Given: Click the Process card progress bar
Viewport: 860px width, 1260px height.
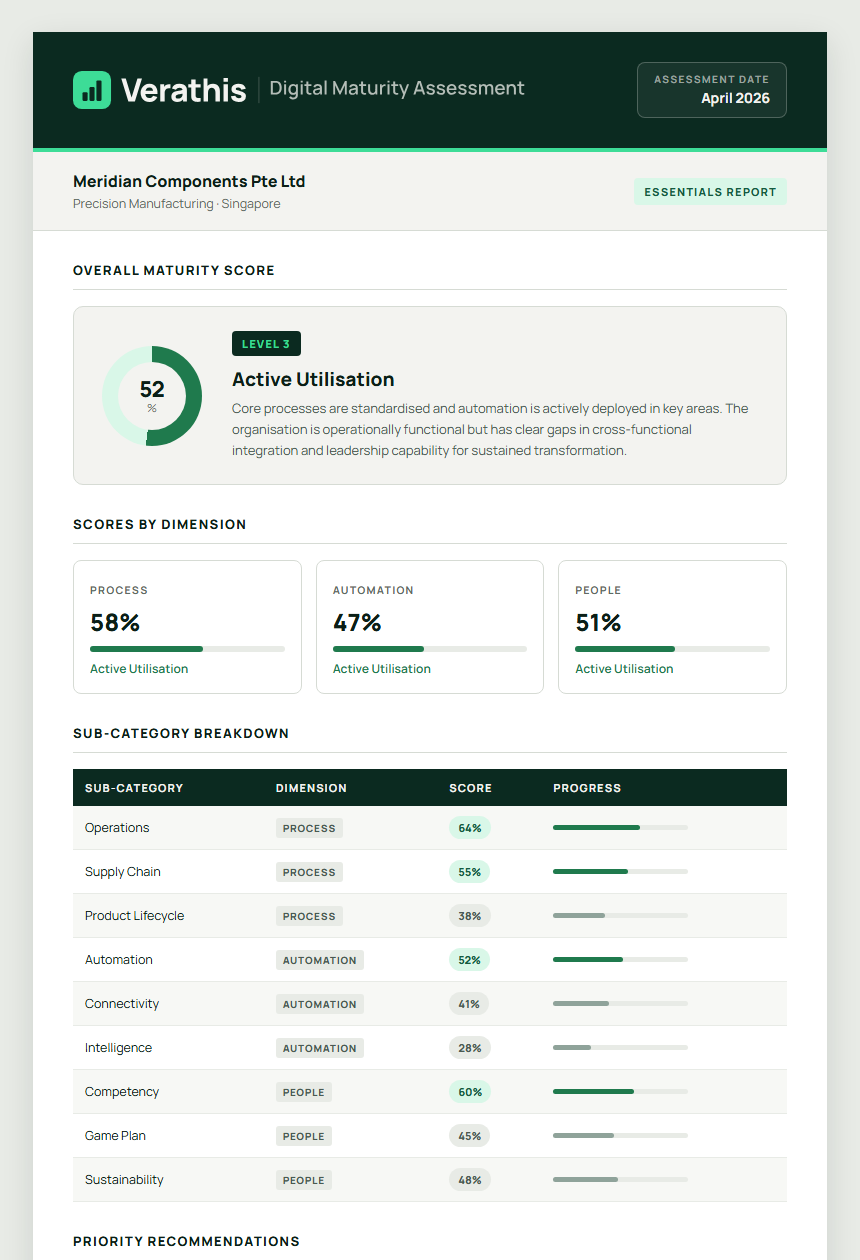Looking at the screenshot, I should pyautogui.click(x=187, y=649).
